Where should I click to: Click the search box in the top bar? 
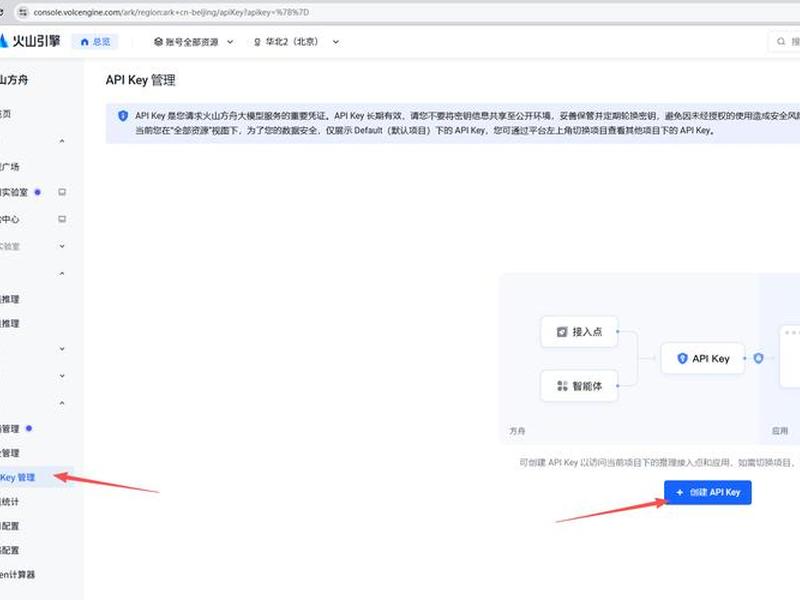[x=784, y=42]
